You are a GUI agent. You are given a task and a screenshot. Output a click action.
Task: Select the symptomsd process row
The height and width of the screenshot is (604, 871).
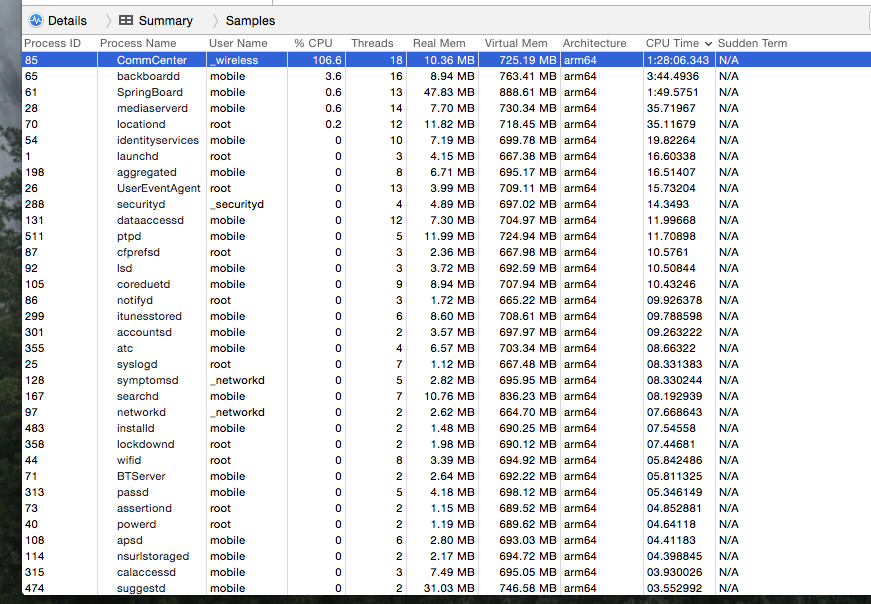tap(446, 380)
